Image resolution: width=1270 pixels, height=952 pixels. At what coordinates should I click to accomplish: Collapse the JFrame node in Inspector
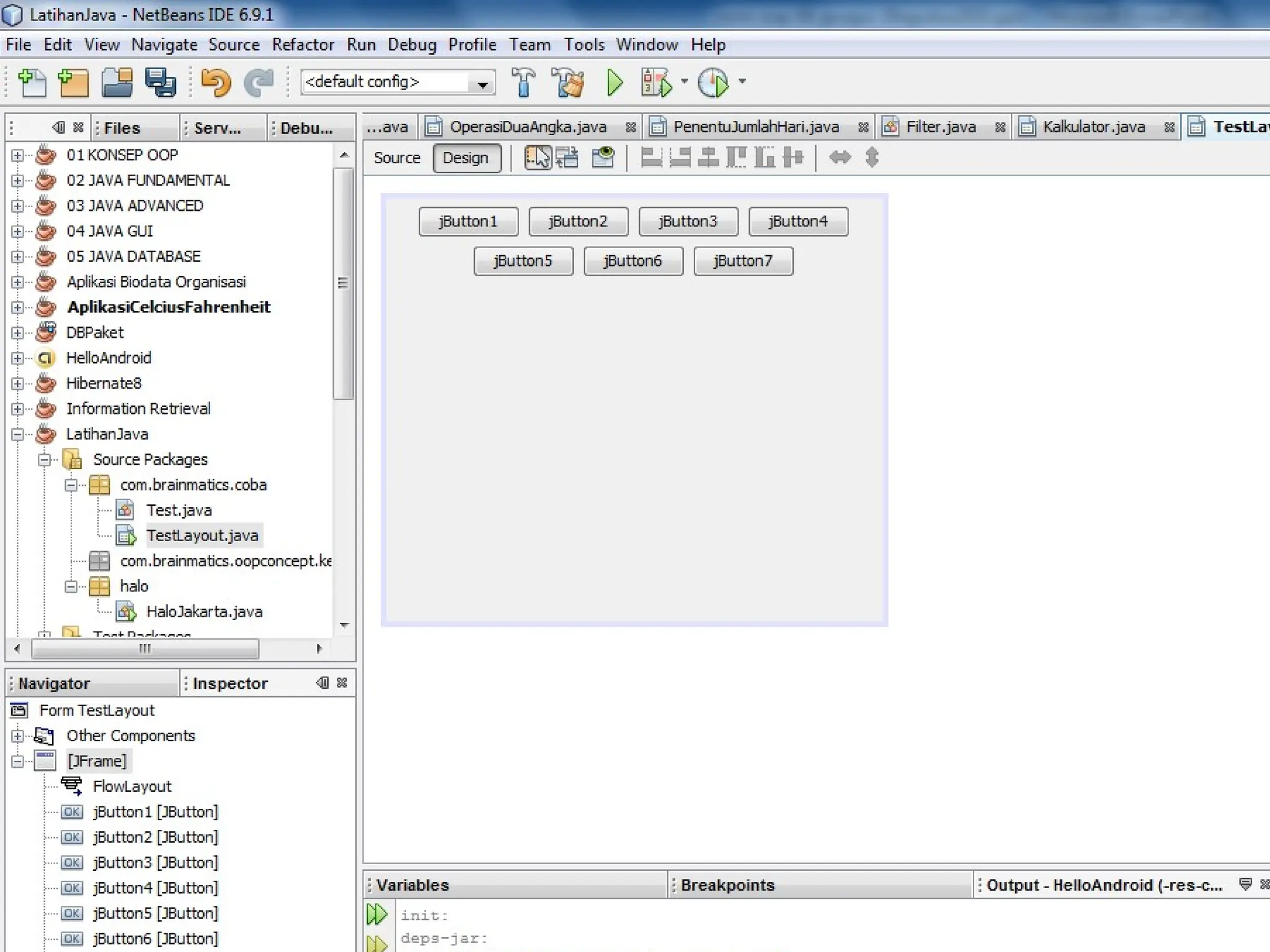coord(17,761)
